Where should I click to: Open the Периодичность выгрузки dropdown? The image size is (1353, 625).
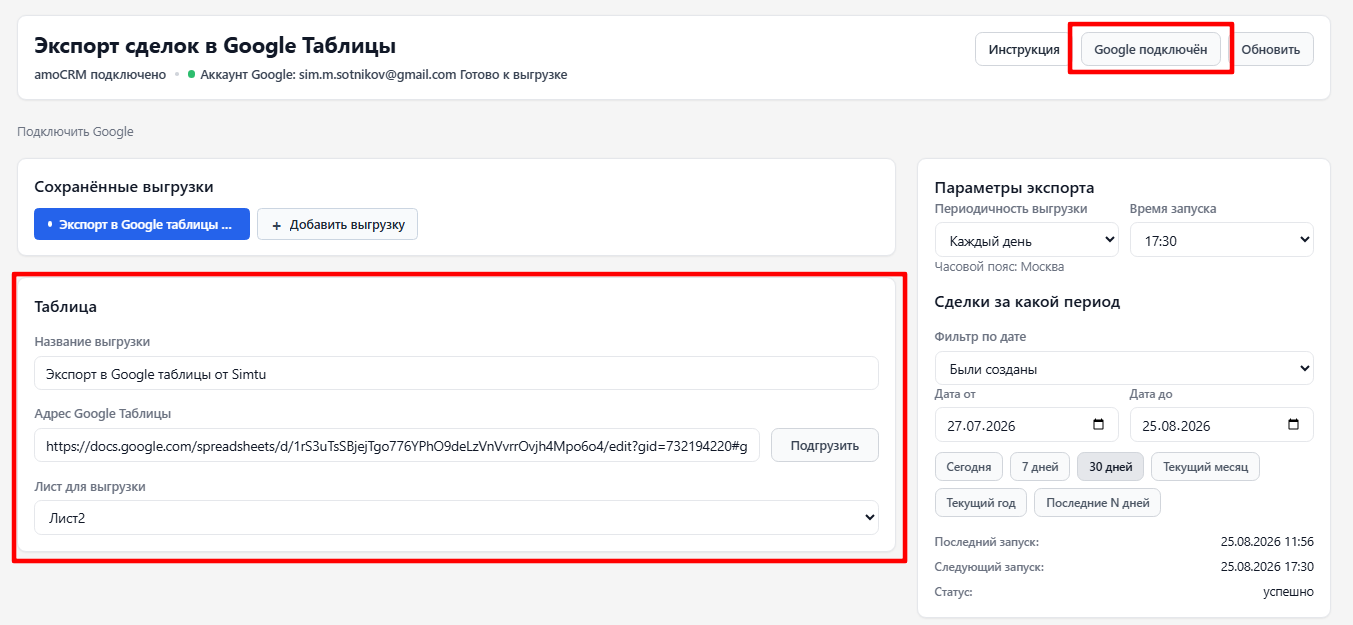coord(1027,240)
